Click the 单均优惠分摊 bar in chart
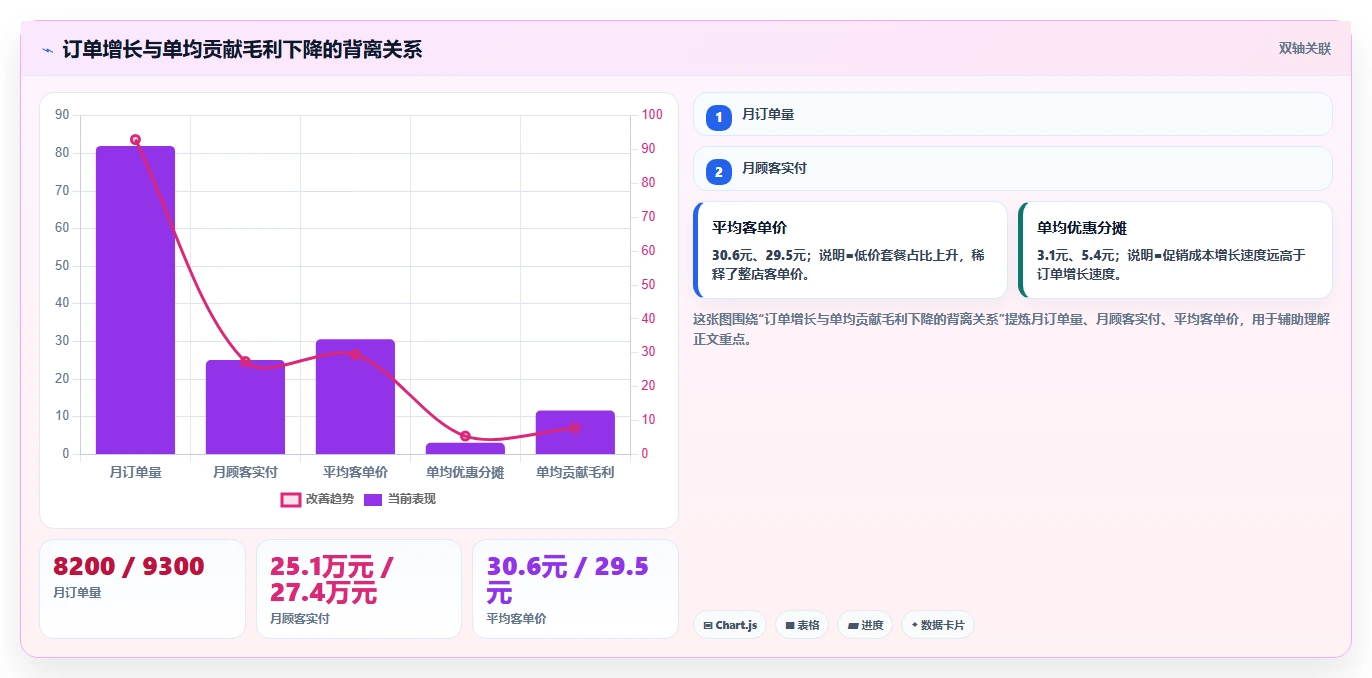Viewport: 1372px width, 678px height. (465, 448)
